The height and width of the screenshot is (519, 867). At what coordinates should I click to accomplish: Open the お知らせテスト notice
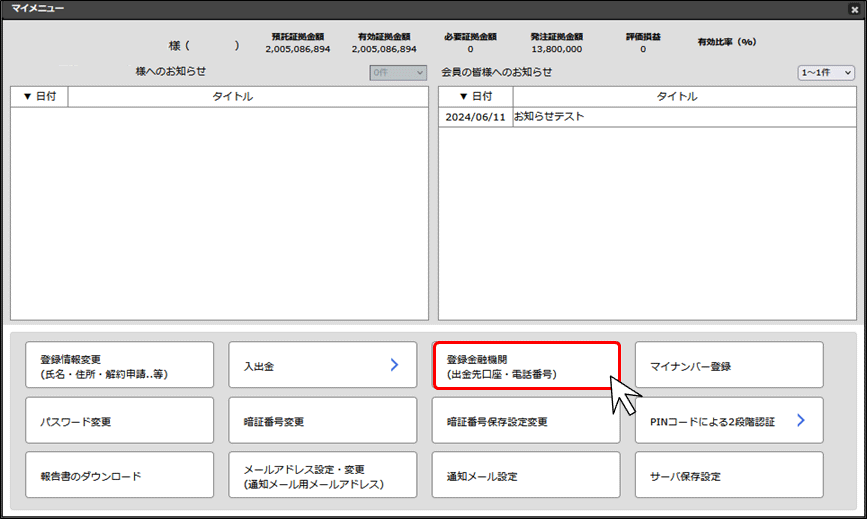click(549, 117)
